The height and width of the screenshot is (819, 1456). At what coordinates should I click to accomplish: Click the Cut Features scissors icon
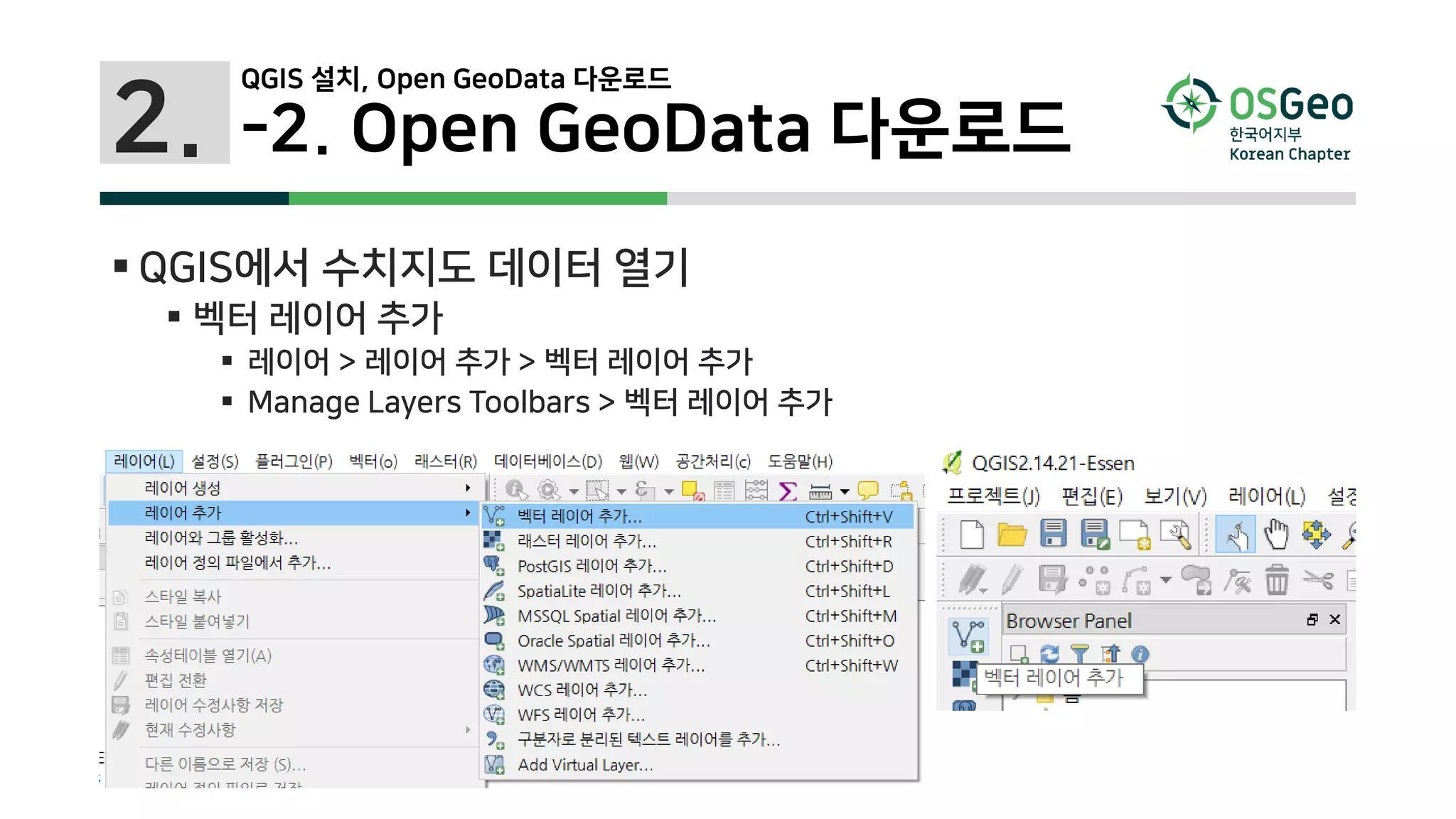click(1317, 580)
